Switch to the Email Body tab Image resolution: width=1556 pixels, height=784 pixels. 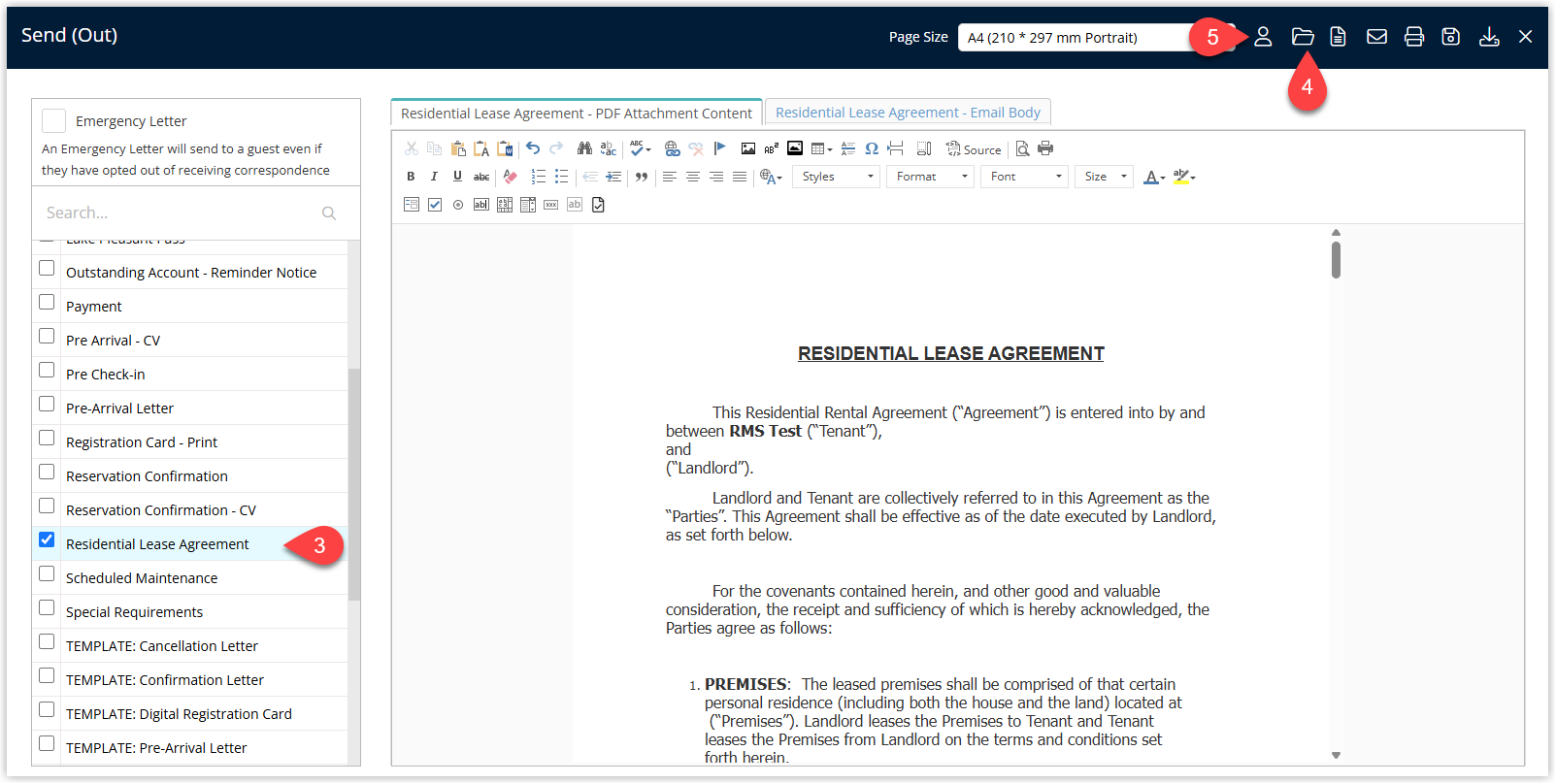(x=908, y=113)
